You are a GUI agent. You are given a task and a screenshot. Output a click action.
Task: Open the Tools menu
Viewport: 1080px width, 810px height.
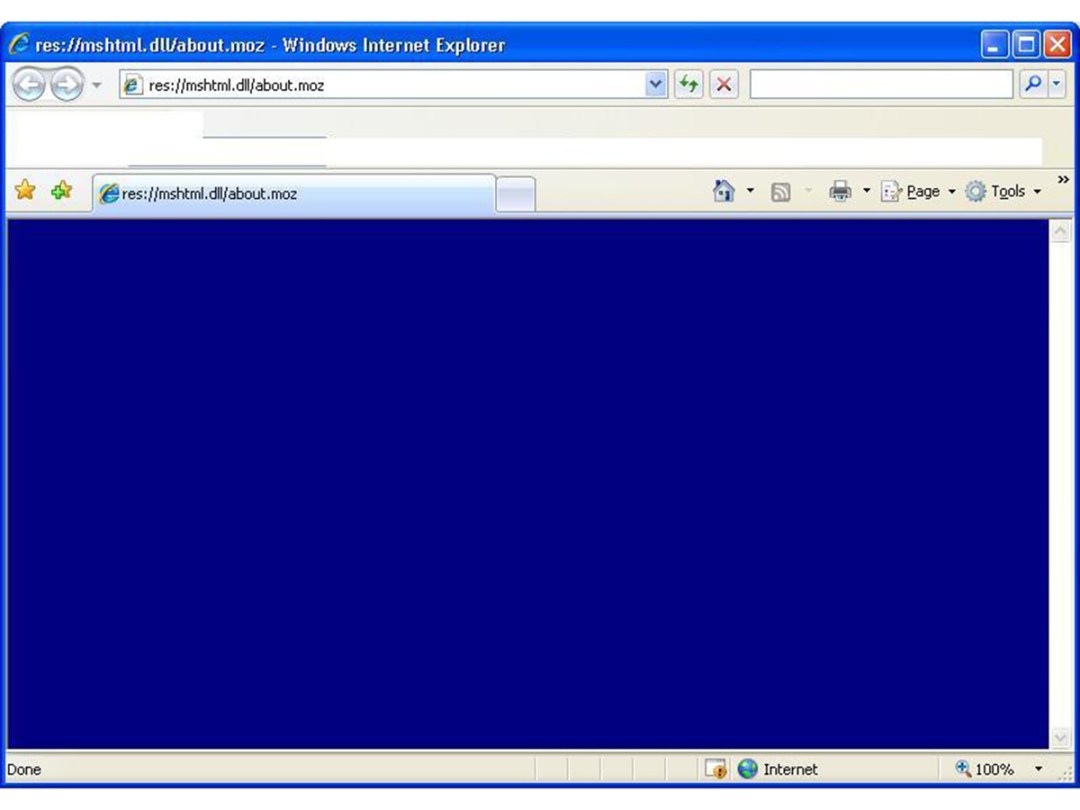tap(1003, 191)
